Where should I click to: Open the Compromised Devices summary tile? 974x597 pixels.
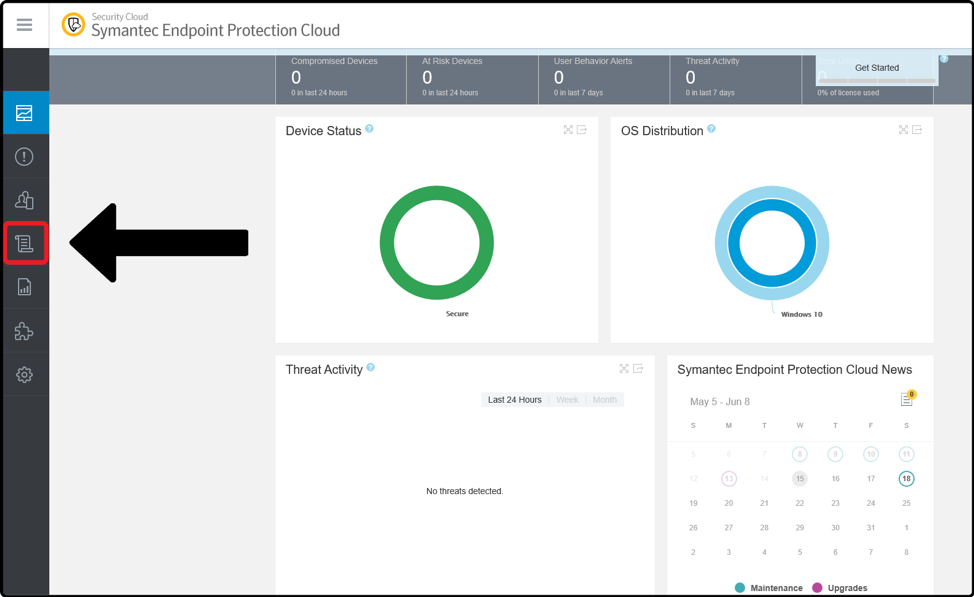coord(341,78)
